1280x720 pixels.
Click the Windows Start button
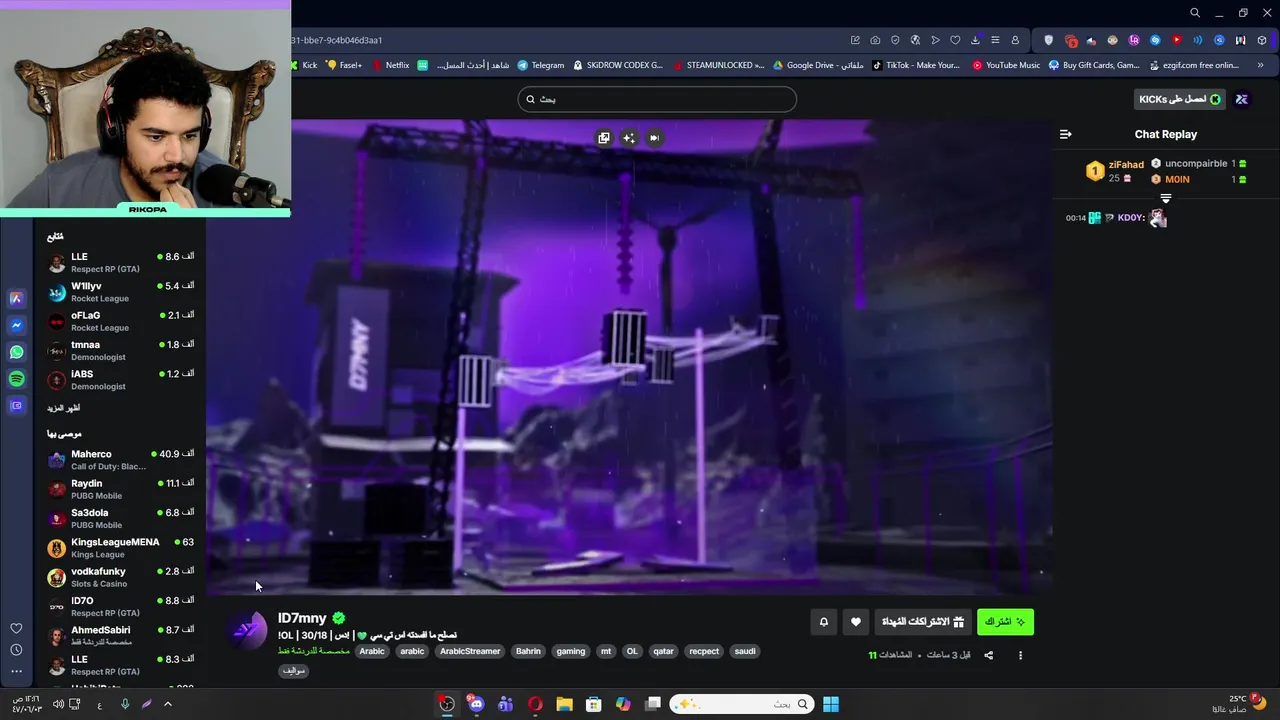tap(830, 704)
